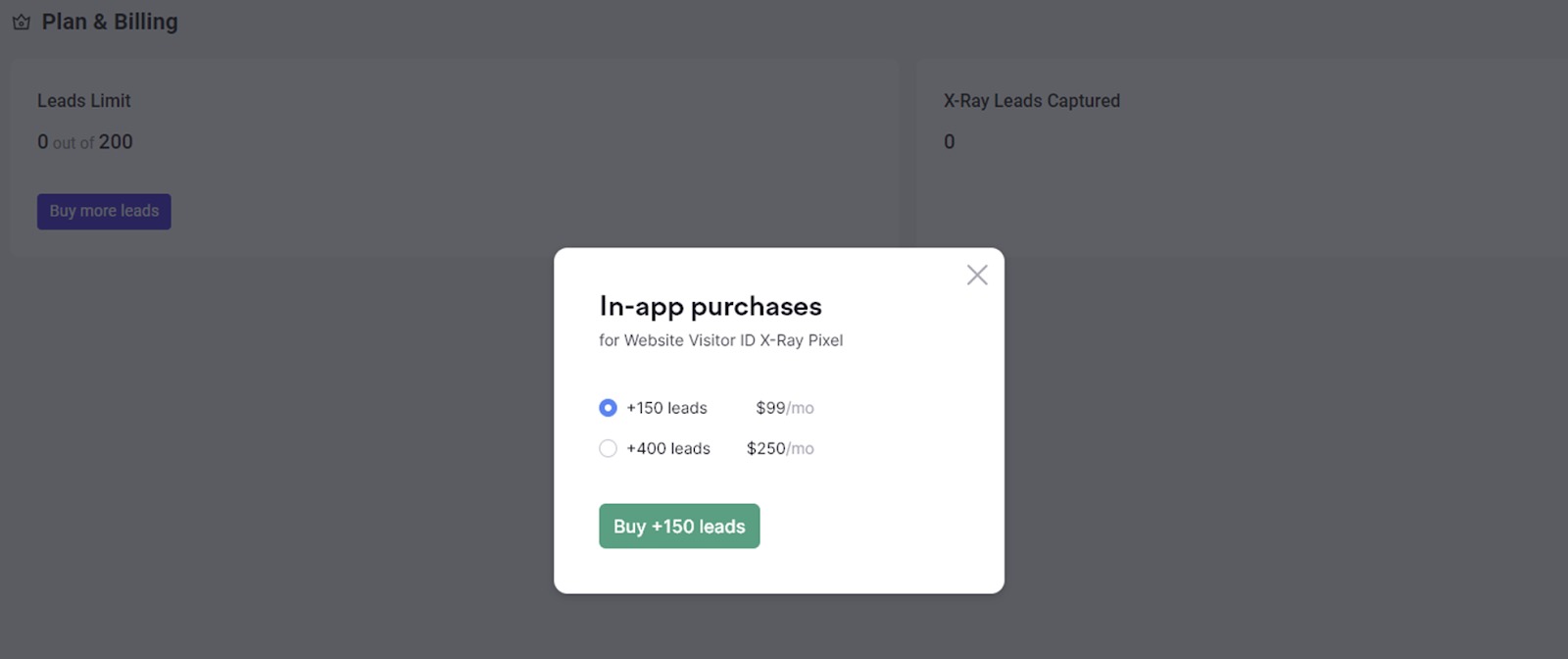Click the zero under X-Ray Leads Captured

[x=948, y=142]
